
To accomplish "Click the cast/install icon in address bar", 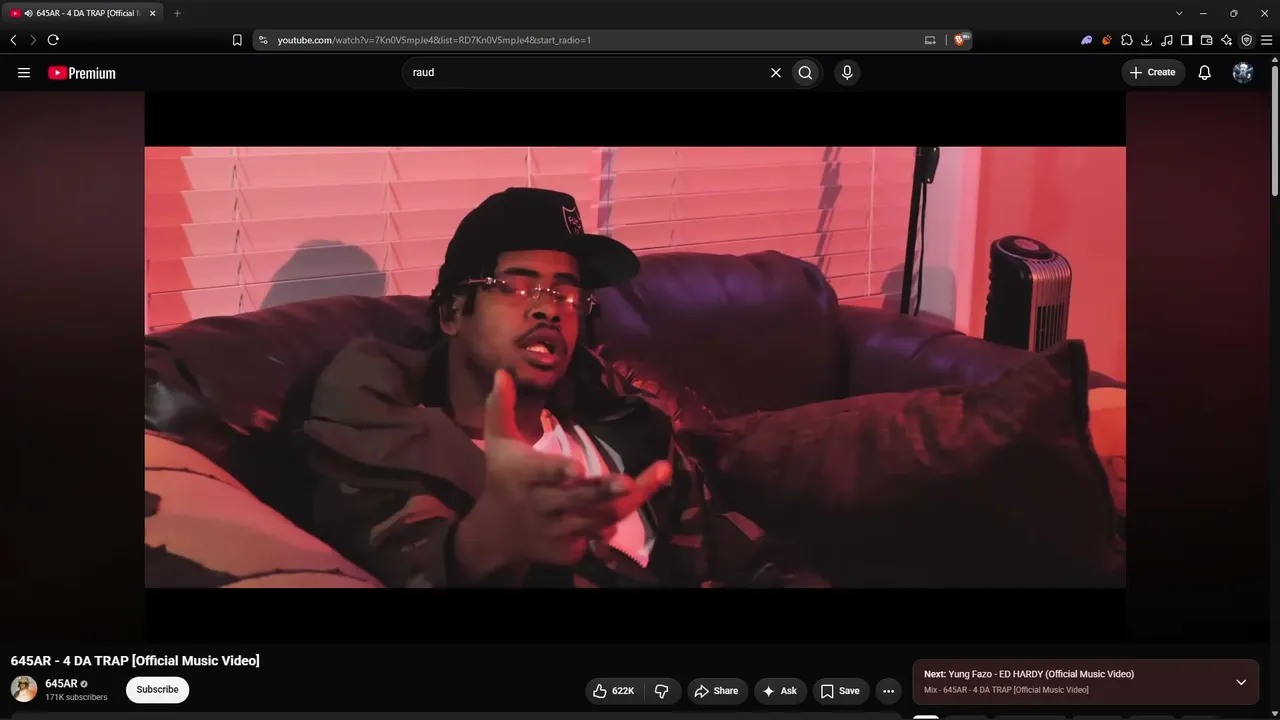I will point(930,40).
